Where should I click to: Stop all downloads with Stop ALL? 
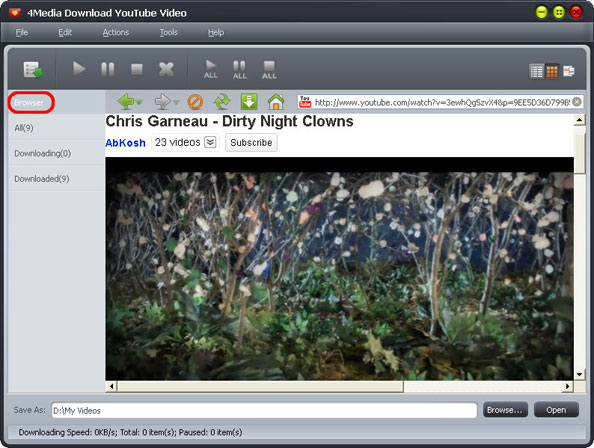[269, 70]
